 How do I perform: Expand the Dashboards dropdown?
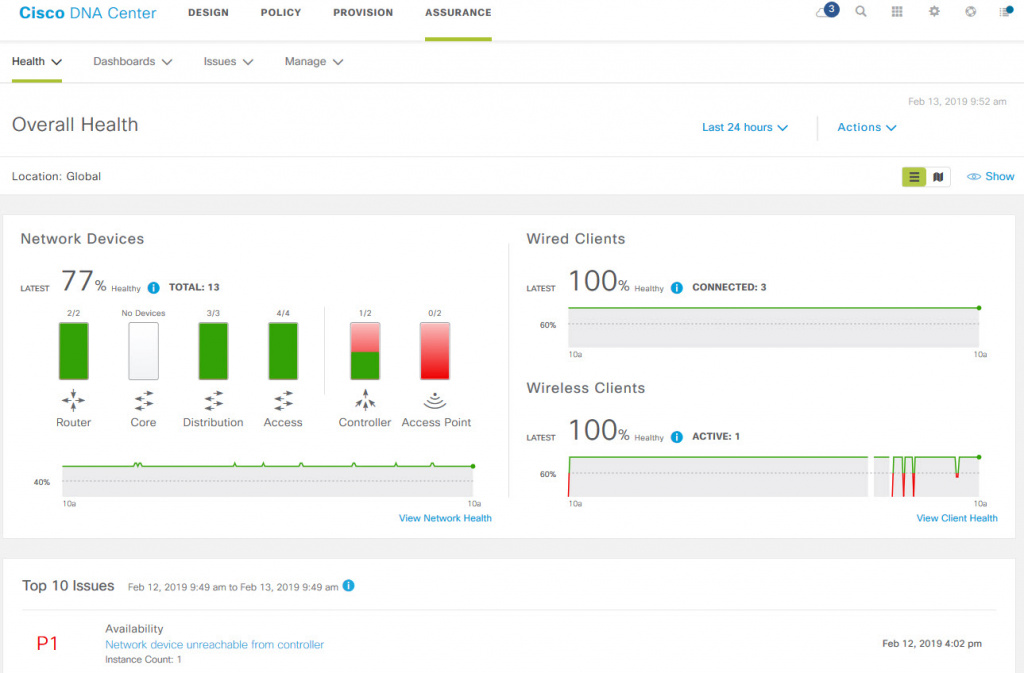(132, 61)
